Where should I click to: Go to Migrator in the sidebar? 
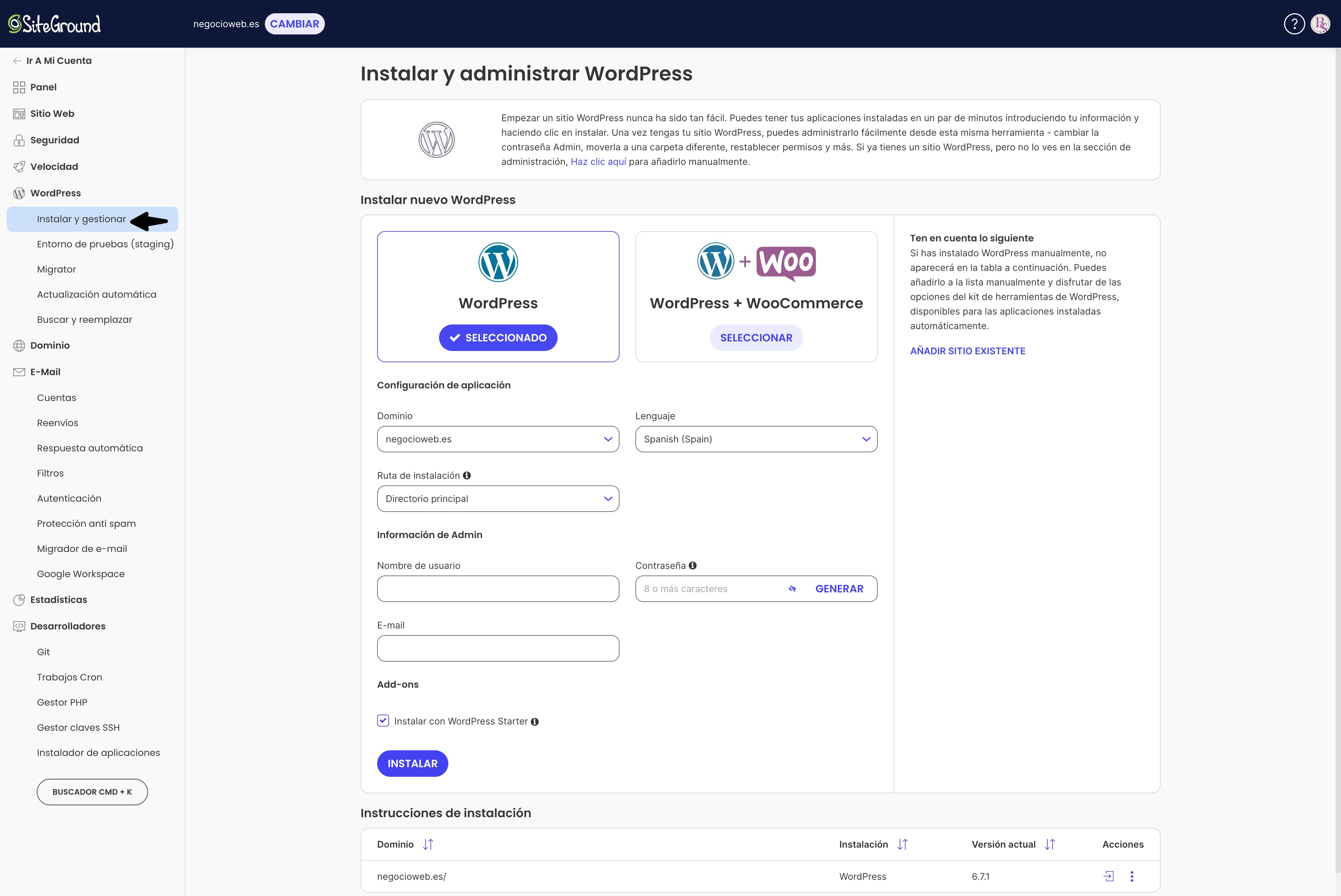pyautogui.click(x=57, y=270)
